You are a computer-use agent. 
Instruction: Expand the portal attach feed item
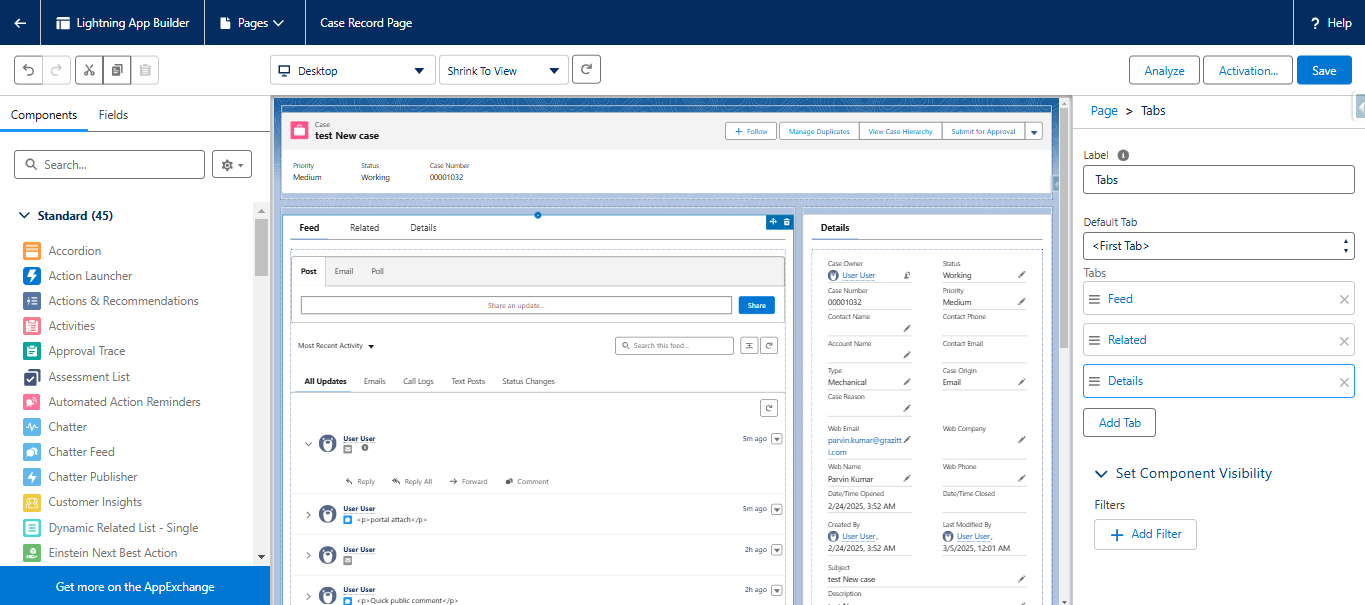click(308, 515)
